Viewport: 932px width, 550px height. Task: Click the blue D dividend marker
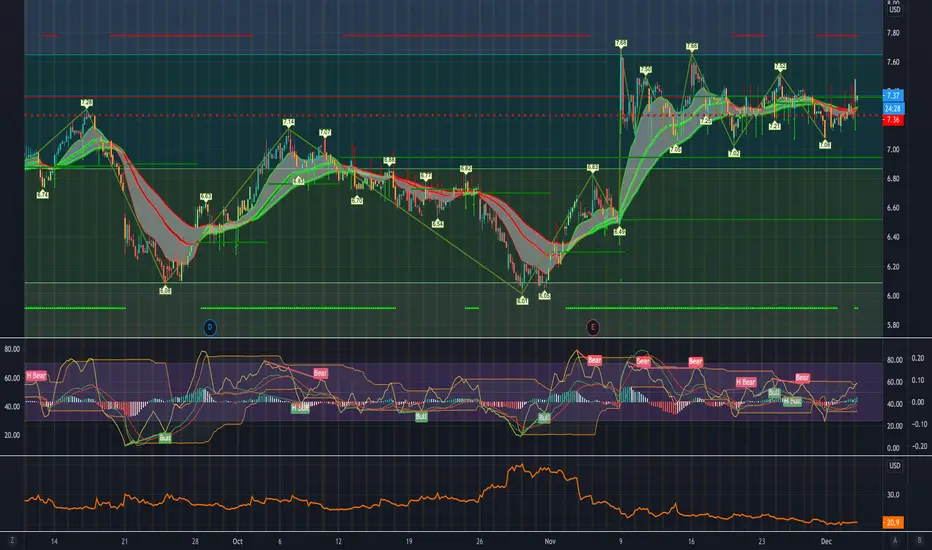coord(210,327)
